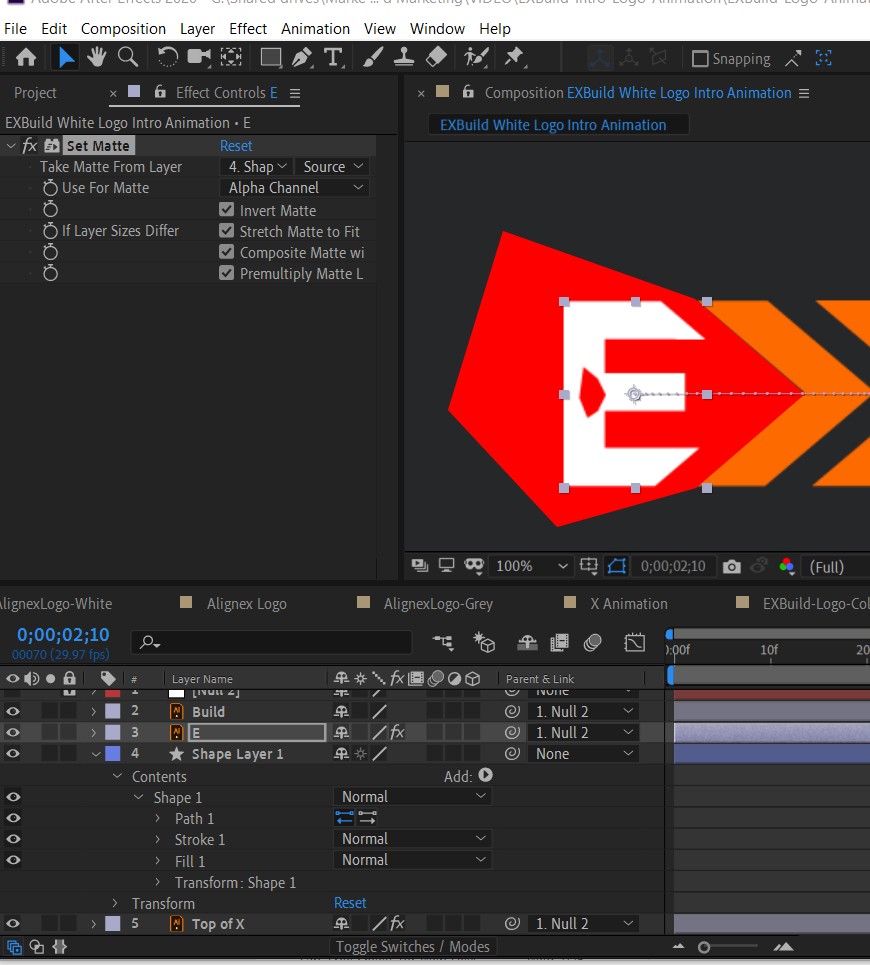870x965 pixels.
Task: Toggle hide shy layers in timeline
Action: [x=527, y=643]
